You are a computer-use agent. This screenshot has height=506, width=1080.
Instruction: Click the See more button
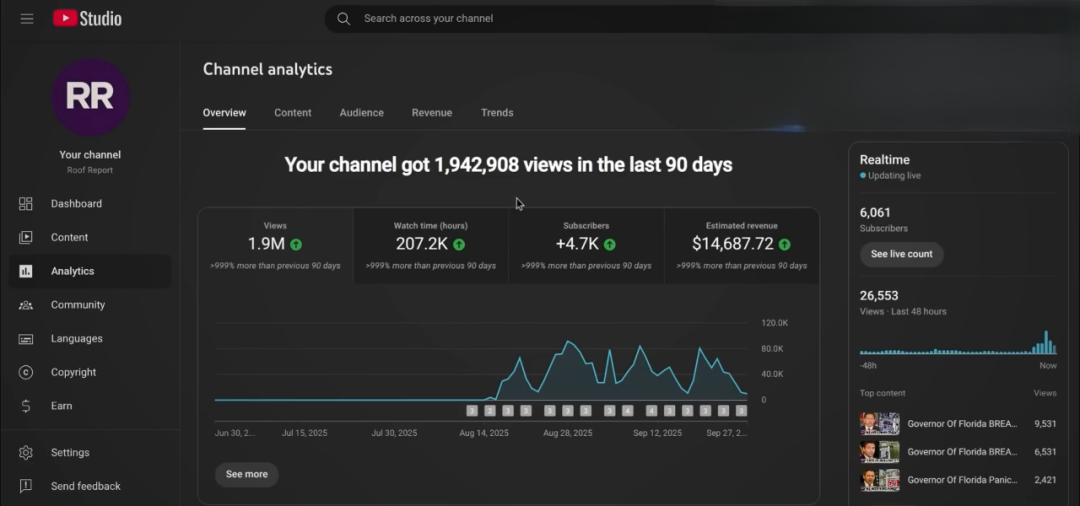tap(246, 474)
